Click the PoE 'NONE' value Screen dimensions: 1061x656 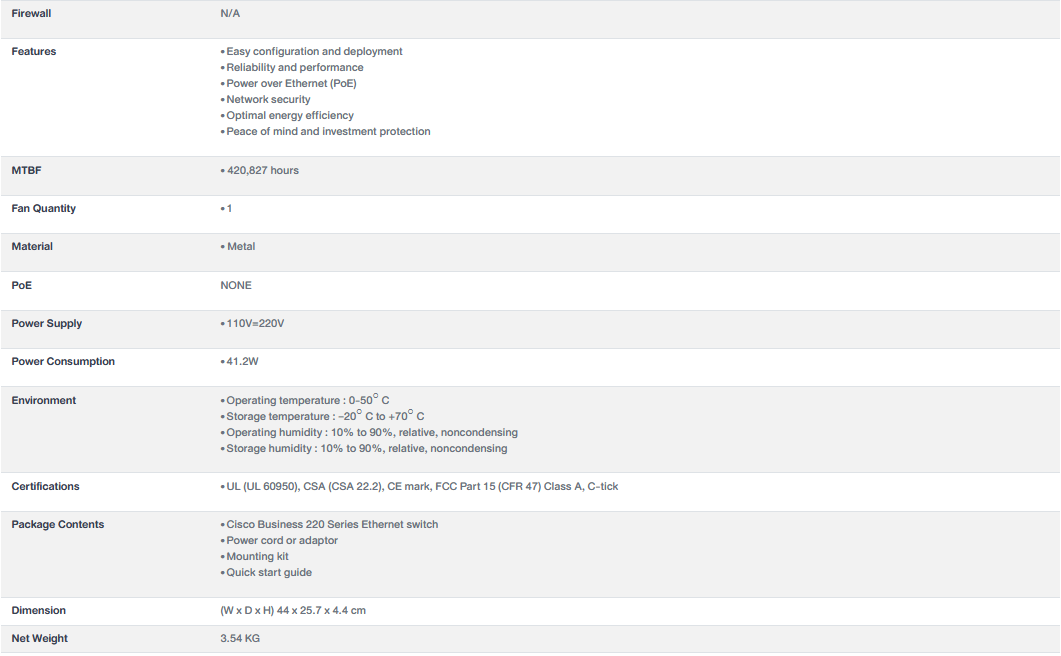pos(236,285)
